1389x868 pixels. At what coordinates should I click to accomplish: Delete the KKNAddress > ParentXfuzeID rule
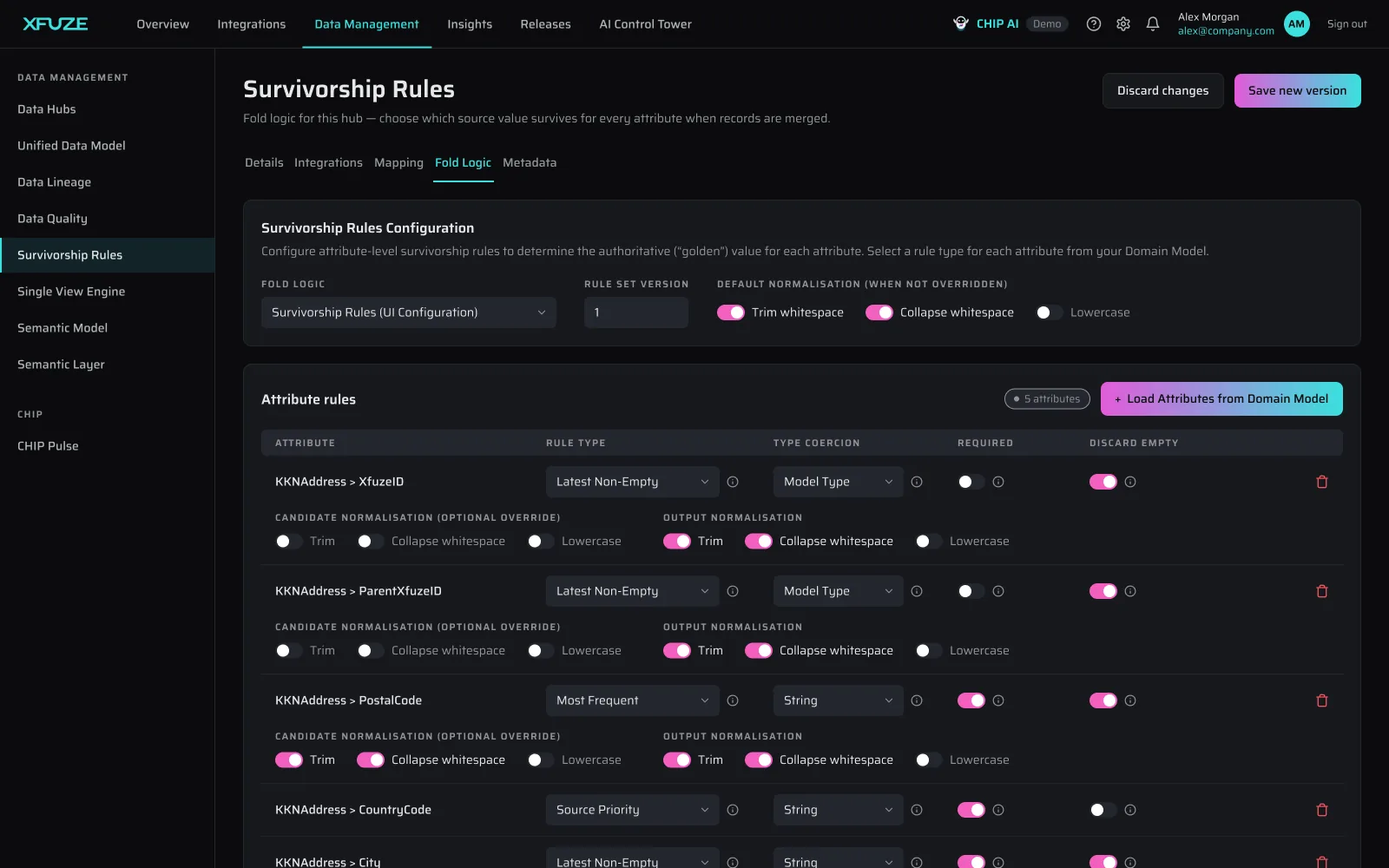(x=1322, y=591)
